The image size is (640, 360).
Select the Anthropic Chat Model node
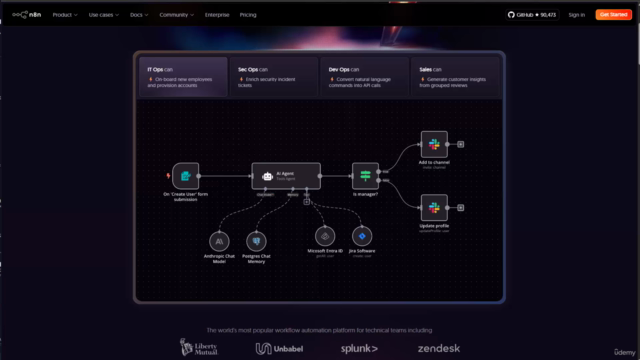click(219, 241)
